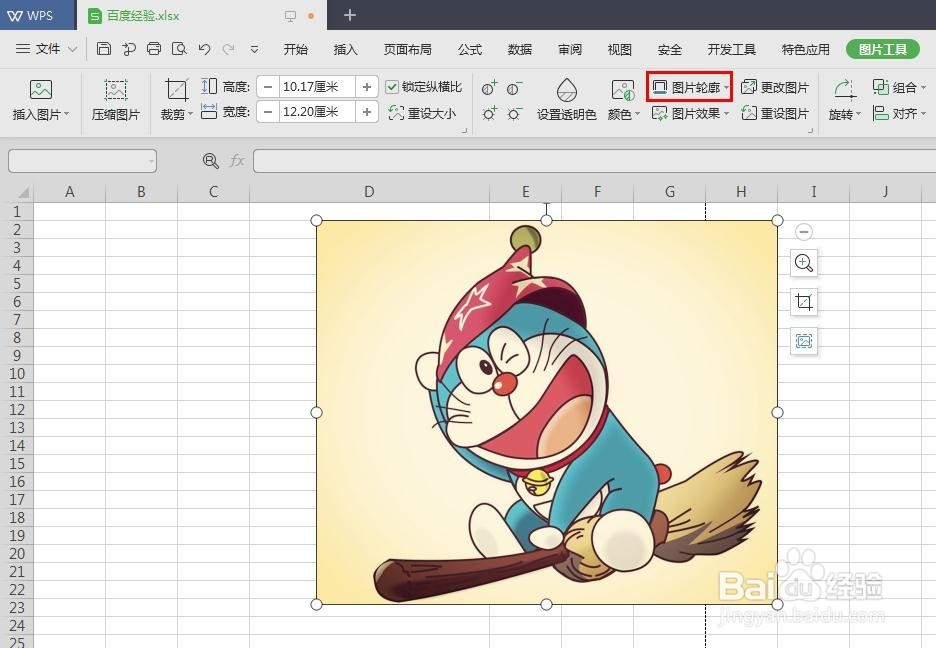Decrease contrast with the half-circle minus icon
936x648 pixels.
[x=514, y=88]
